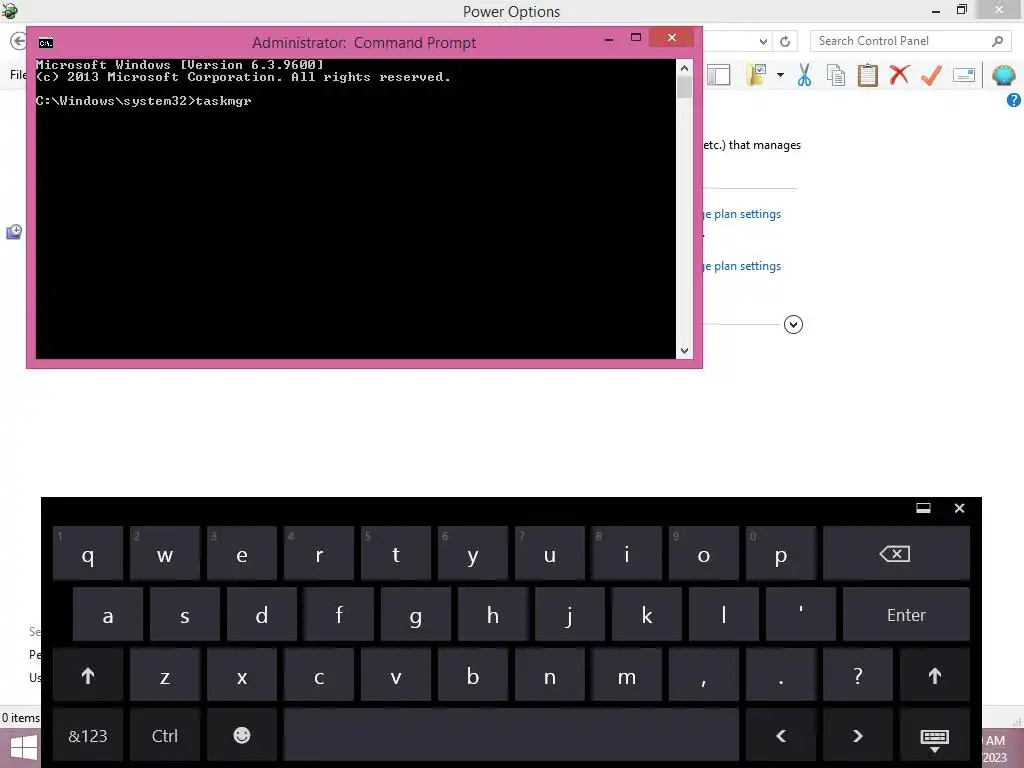Tap the left cursor arrow key
This screenshot has width=1024, height=768.
780,736
